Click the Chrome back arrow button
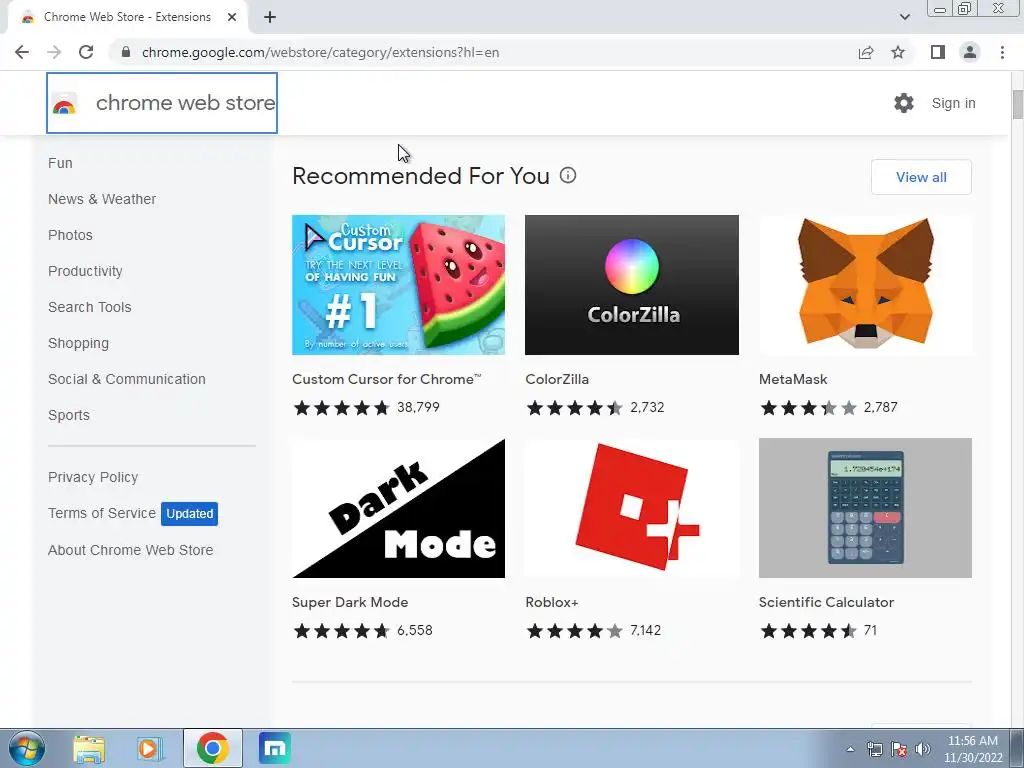This screenshot has width=1024, height=768. click(x=22, y=52)
